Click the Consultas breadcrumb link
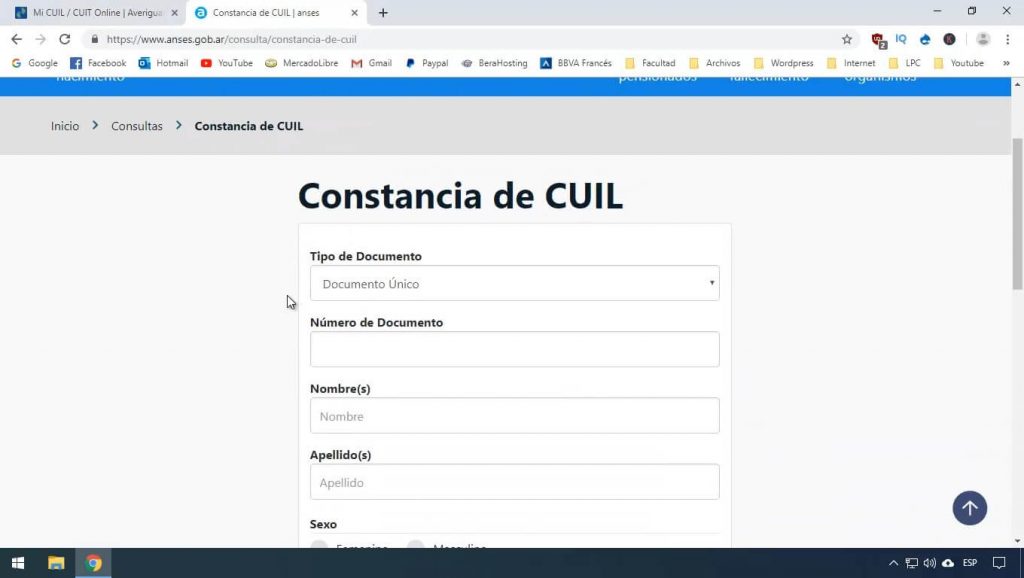The width and height of the screenshot is (1024, 578). [136, 126]
